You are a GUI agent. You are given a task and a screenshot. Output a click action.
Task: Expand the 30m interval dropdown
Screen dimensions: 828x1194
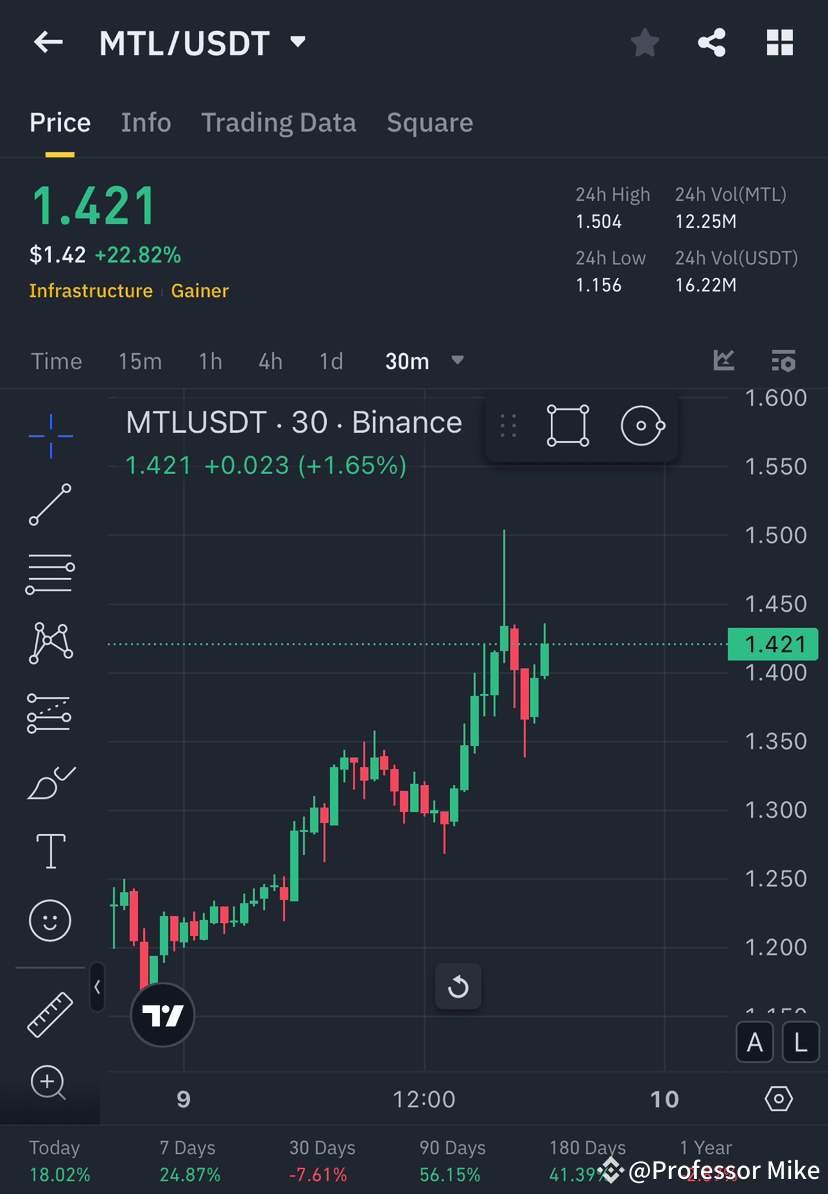coord(457,361)
